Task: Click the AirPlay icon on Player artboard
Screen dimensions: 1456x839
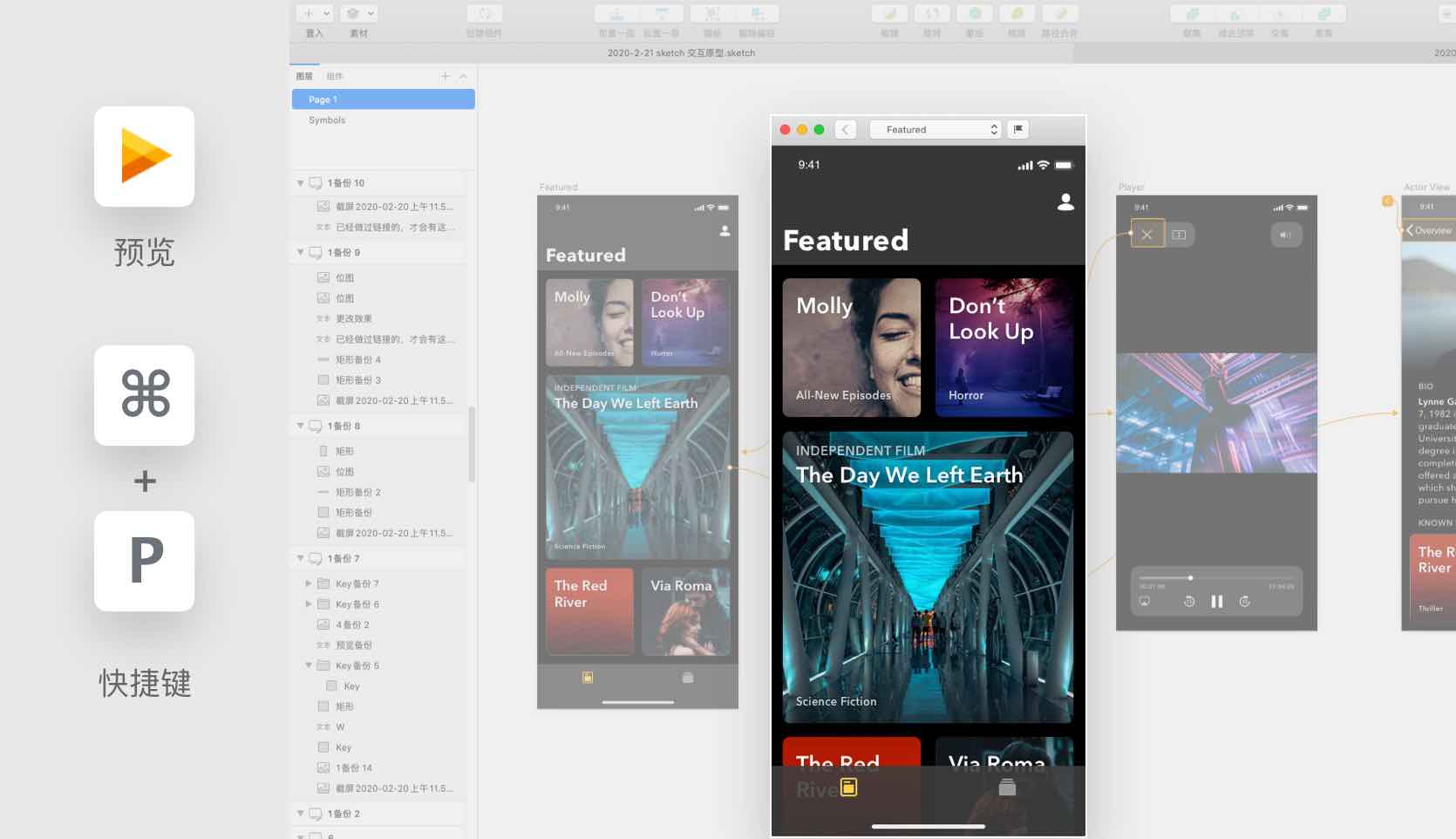Action: pos(1145,602)
